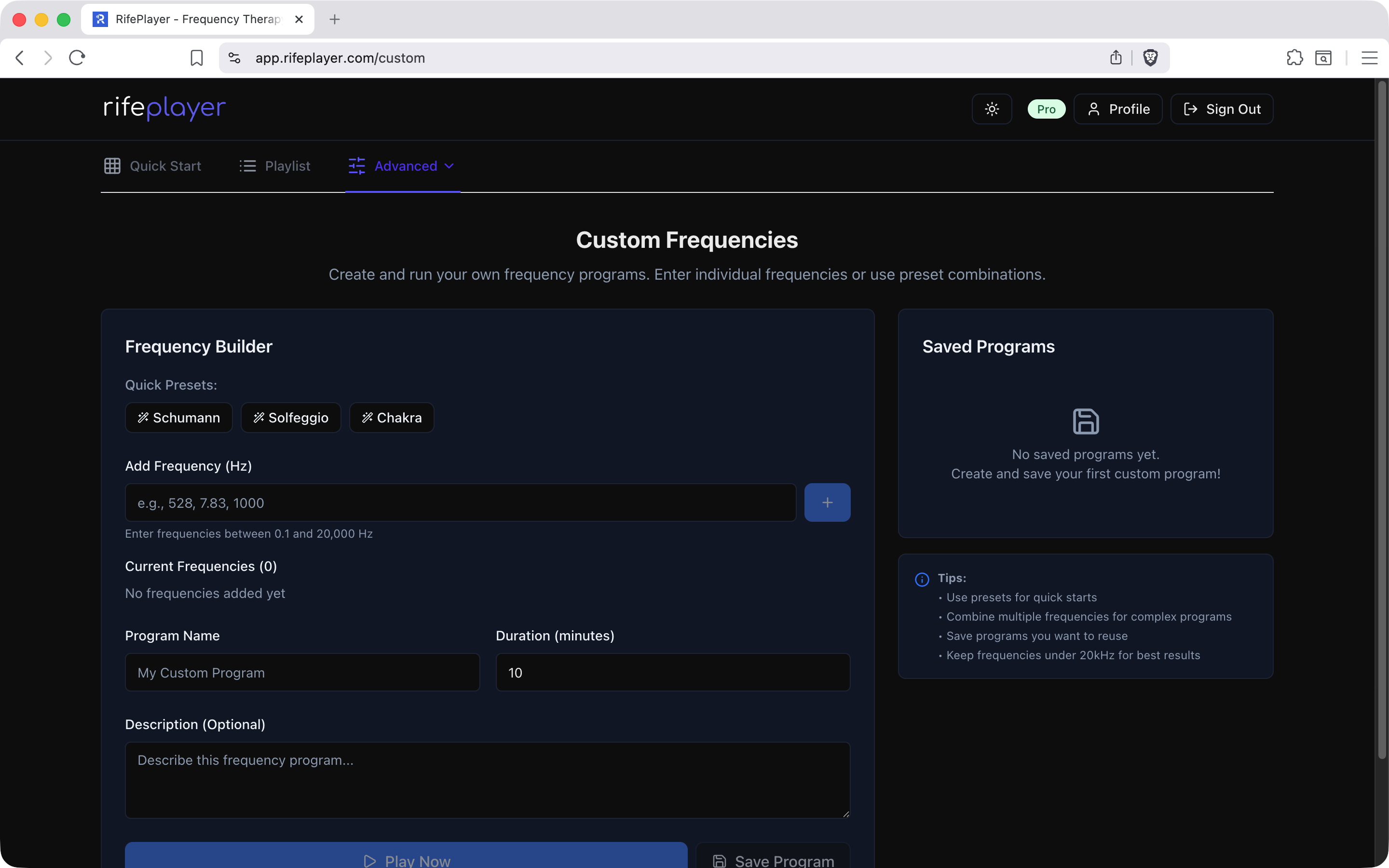Go to rifeplayer logo home
This screenshot has height=868, width=1389.
(165, 108)
